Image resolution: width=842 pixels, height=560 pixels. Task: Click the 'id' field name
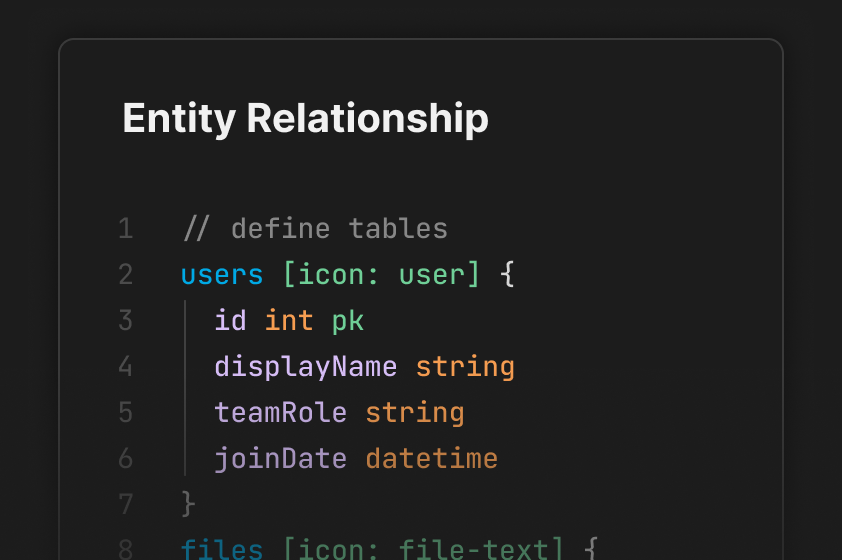(230, 321)
